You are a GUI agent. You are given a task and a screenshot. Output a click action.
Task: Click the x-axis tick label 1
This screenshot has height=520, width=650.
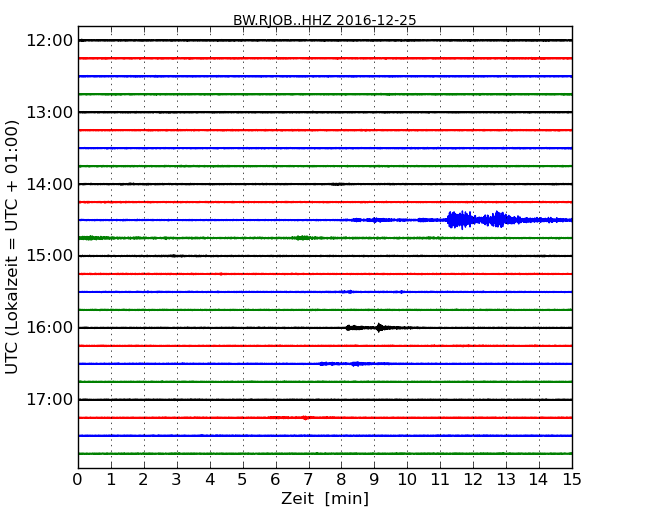[x=111, y=480]
